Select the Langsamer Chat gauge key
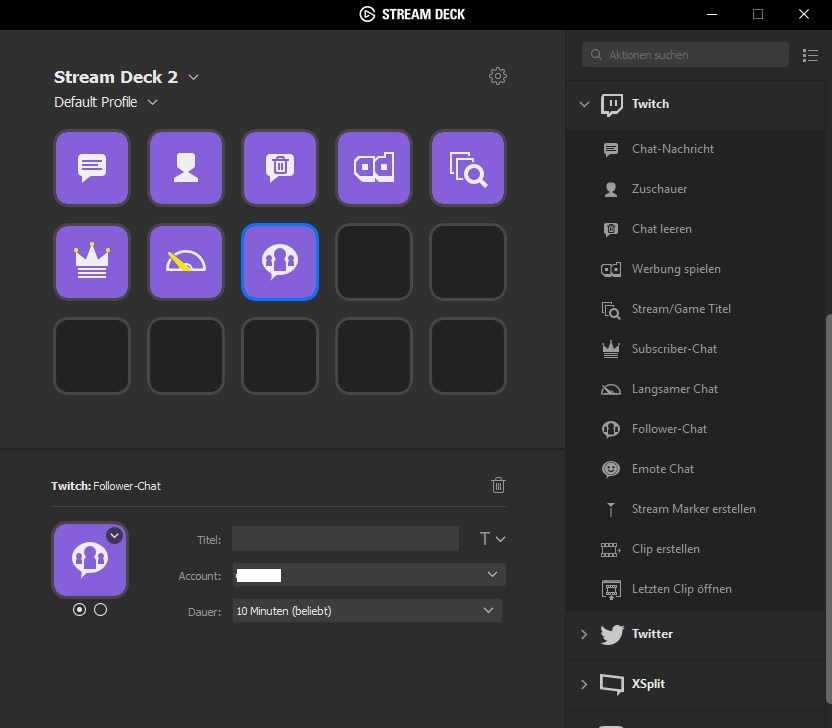Screen dimensions: 832x728 [x=186, y=262]
